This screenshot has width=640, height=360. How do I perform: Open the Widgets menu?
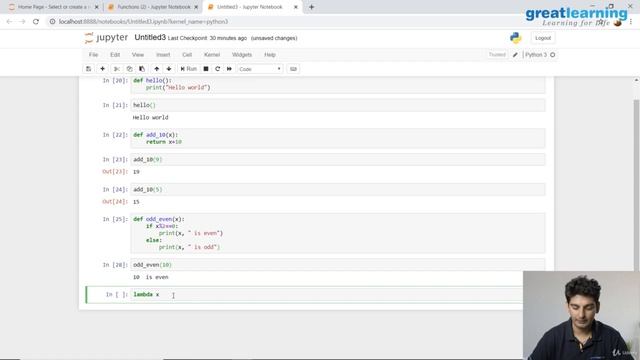click(x=242, y=55)
